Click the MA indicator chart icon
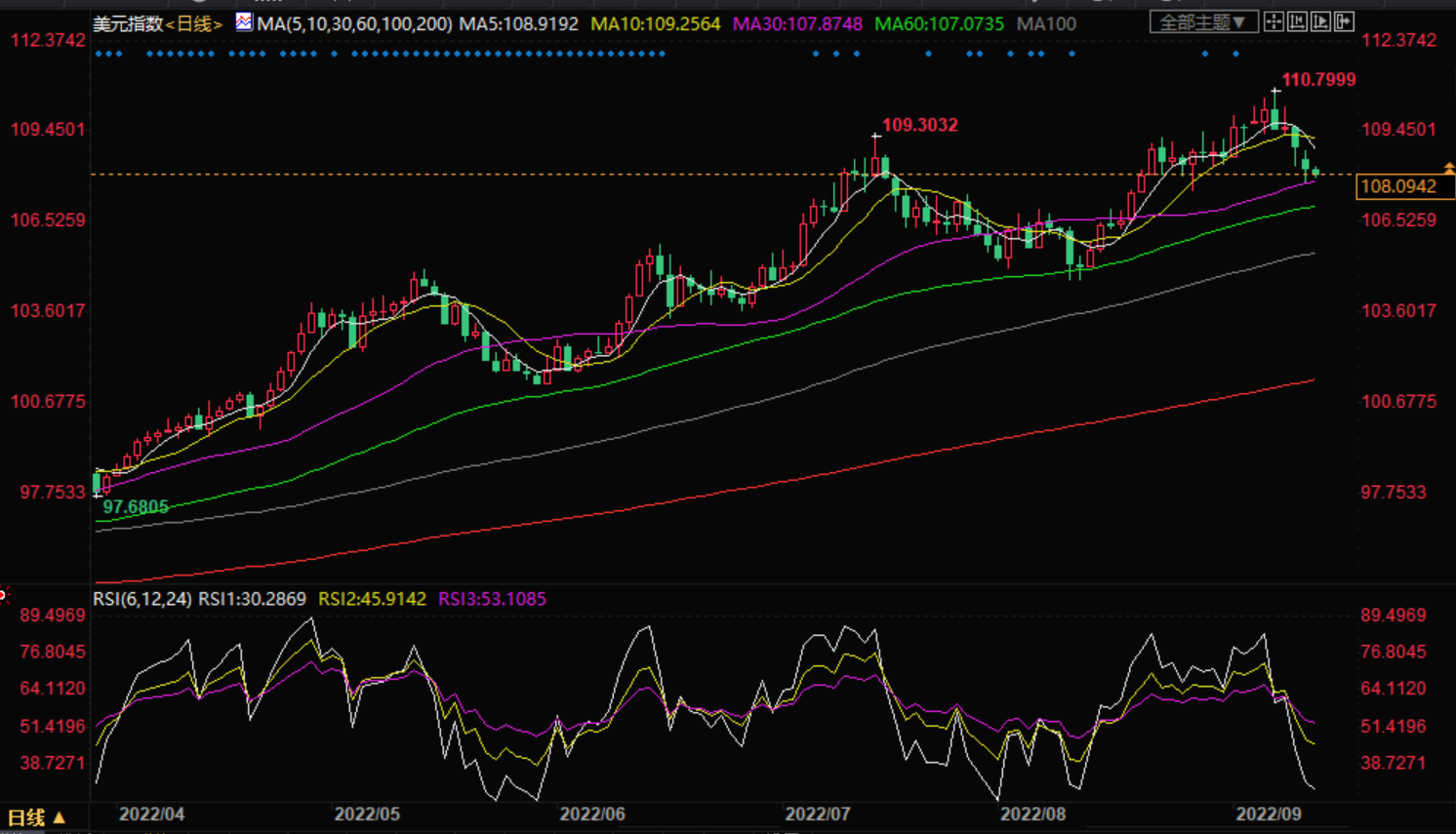The width and height of the screenshot is (1456, 834). coord(244,22)
